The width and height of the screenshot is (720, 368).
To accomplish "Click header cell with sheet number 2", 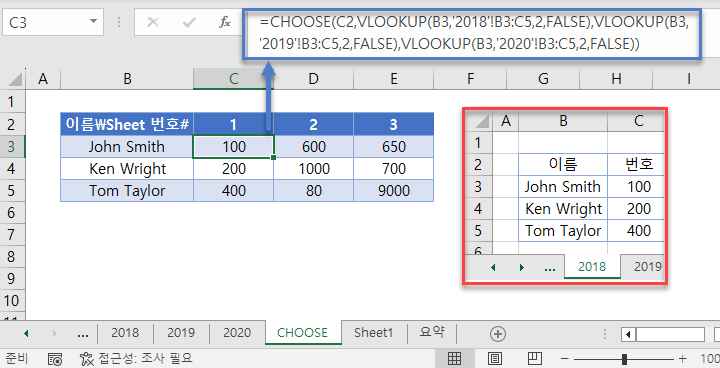I will [313, 124].
